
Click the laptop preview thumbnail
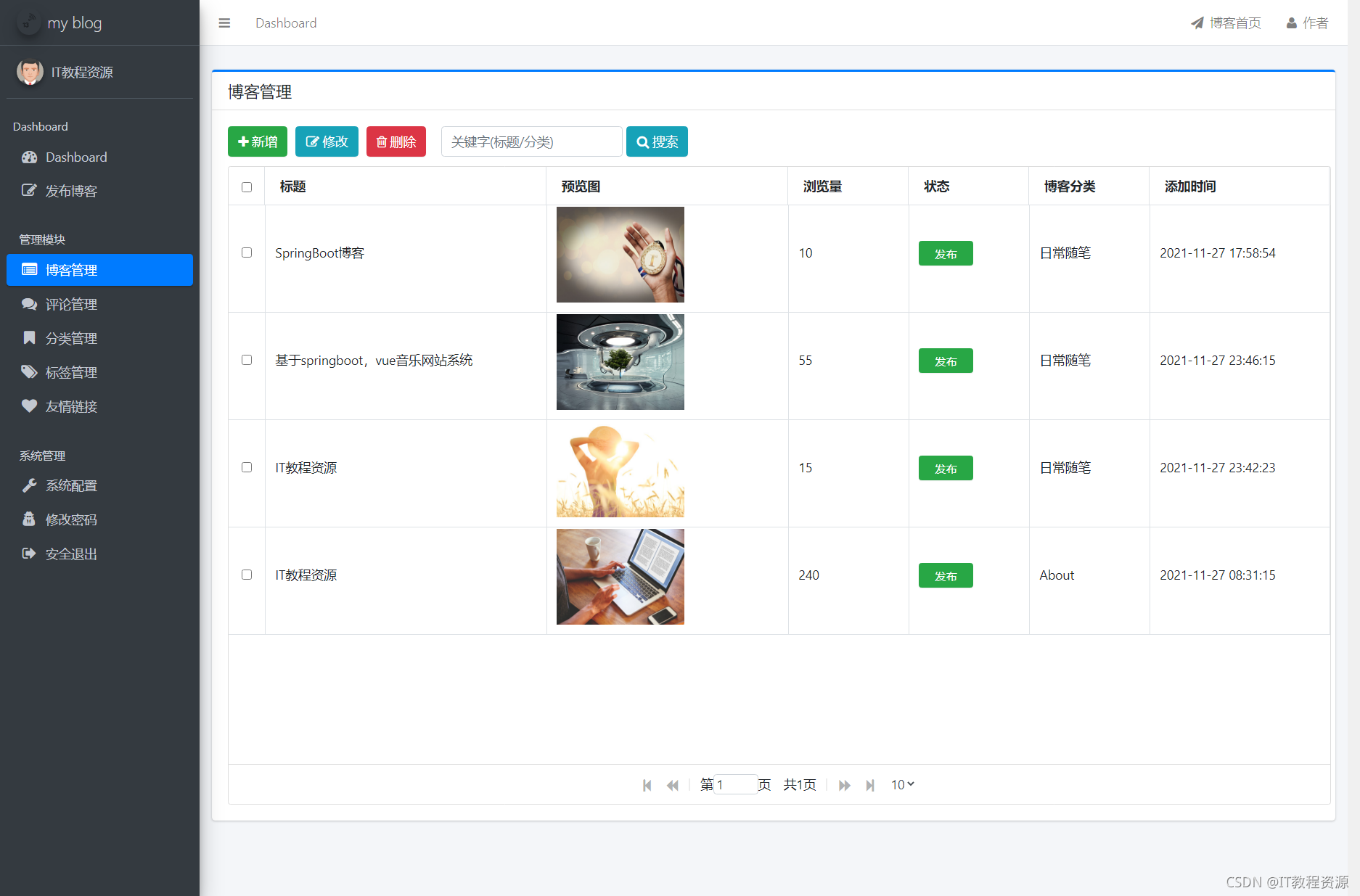point(620,577)
